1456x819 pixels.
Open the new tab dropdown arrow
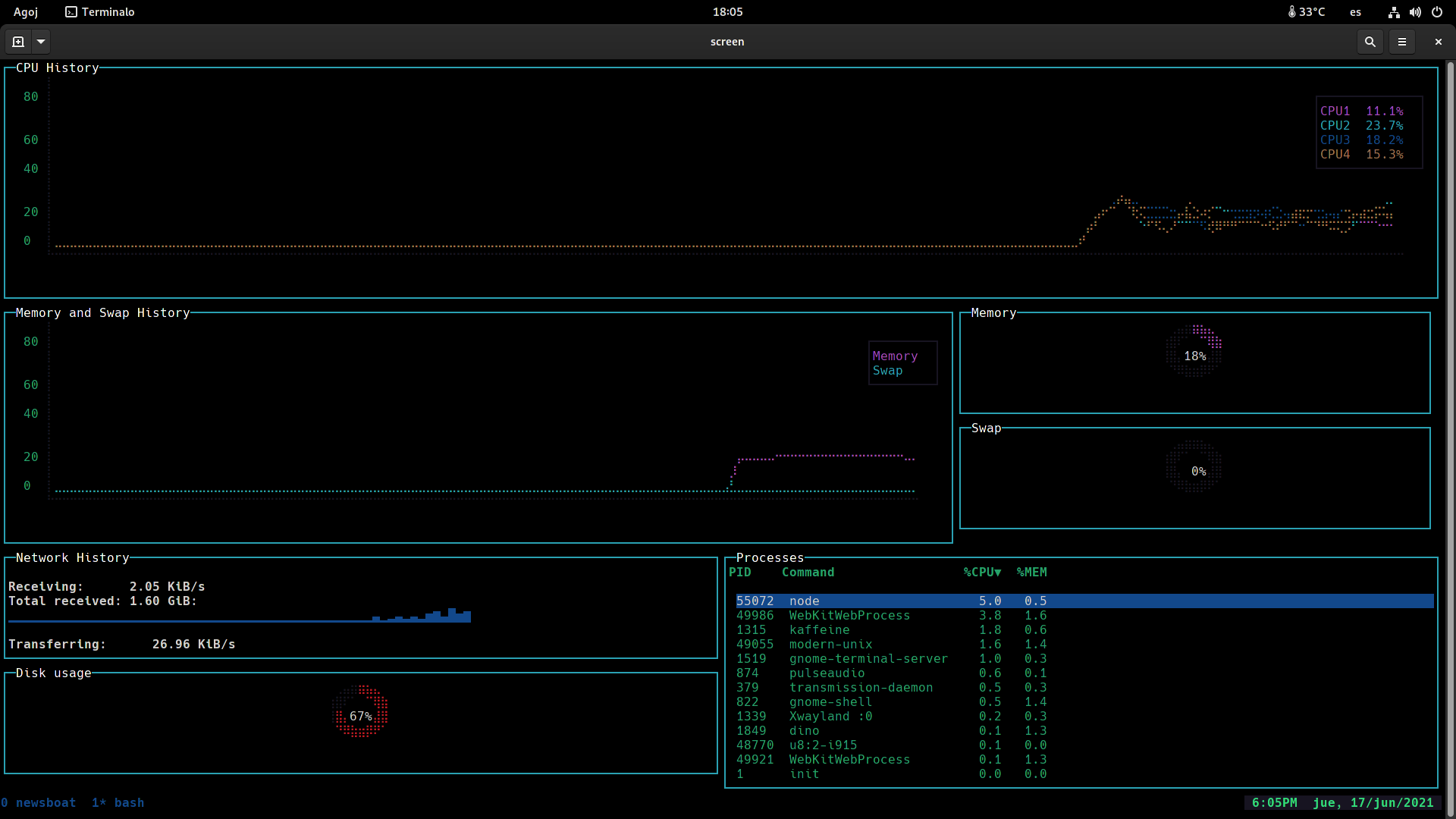41,42
